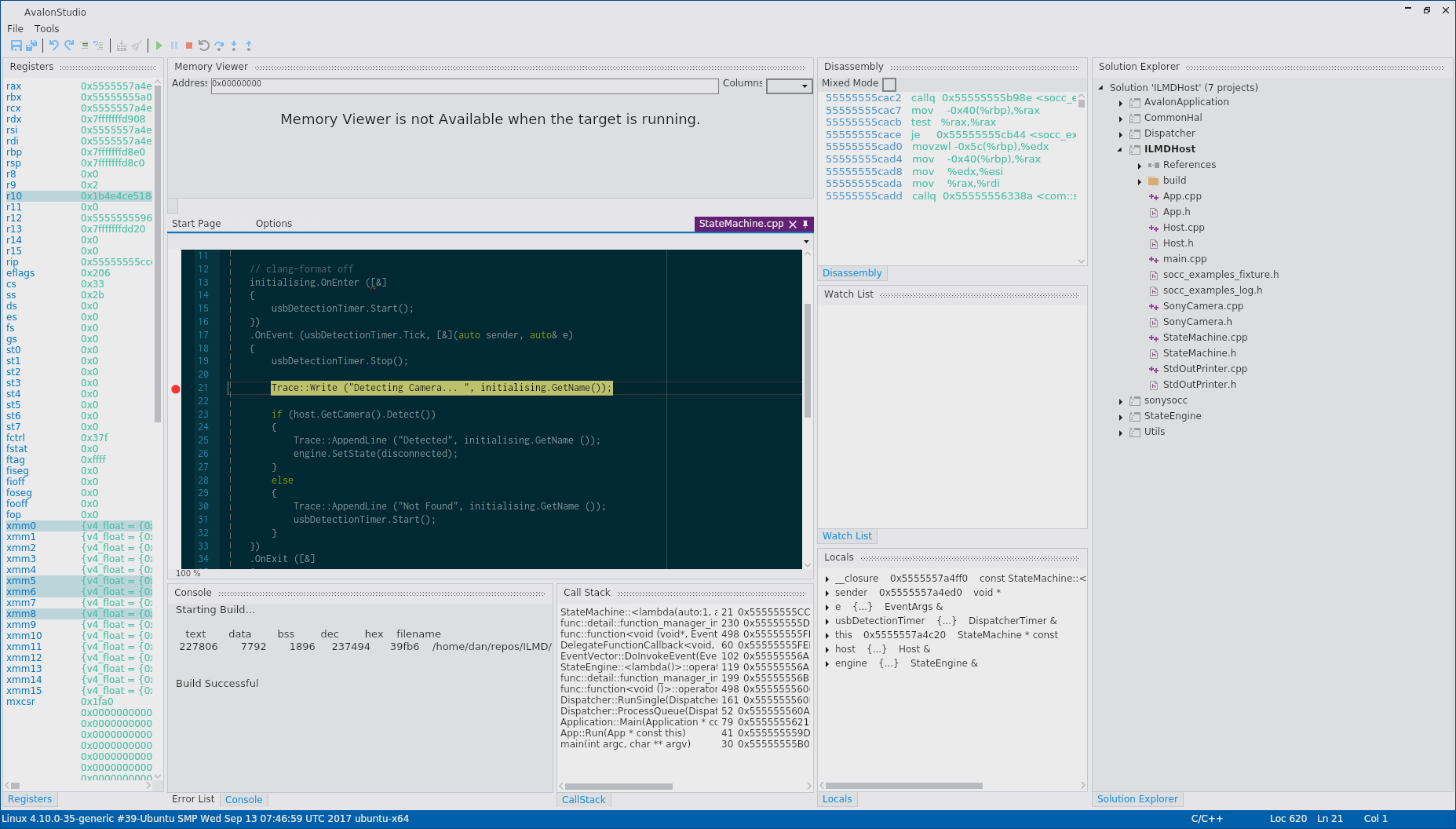Expand the sonysocc project node
This screenshot has width=1456, height=829.
(1120, 401)
